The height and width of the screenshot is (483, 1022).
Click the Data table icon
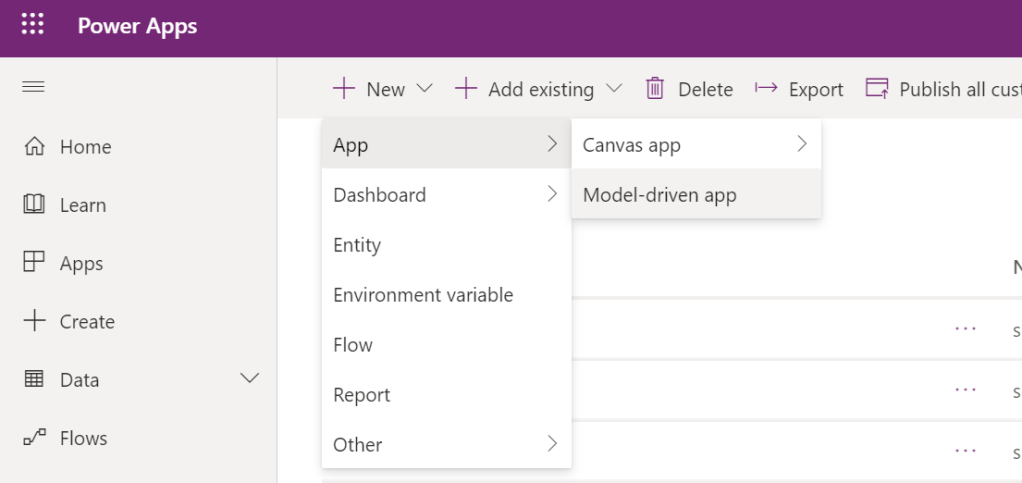click(34, 380)
